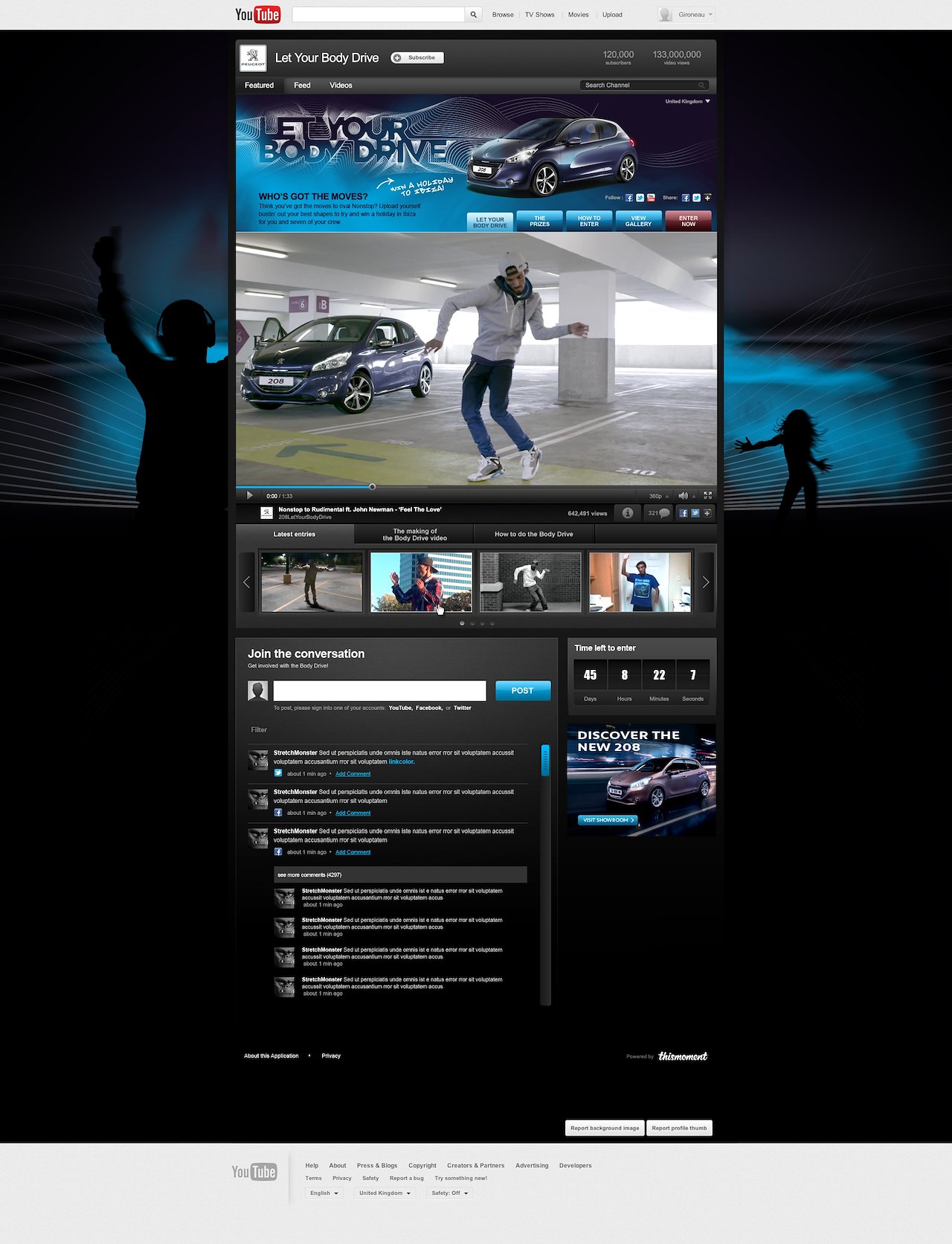Viewport: 952px width, 1244px height.
Task: Expand 'see more comments (4297)'
Action: click(400, 874)
